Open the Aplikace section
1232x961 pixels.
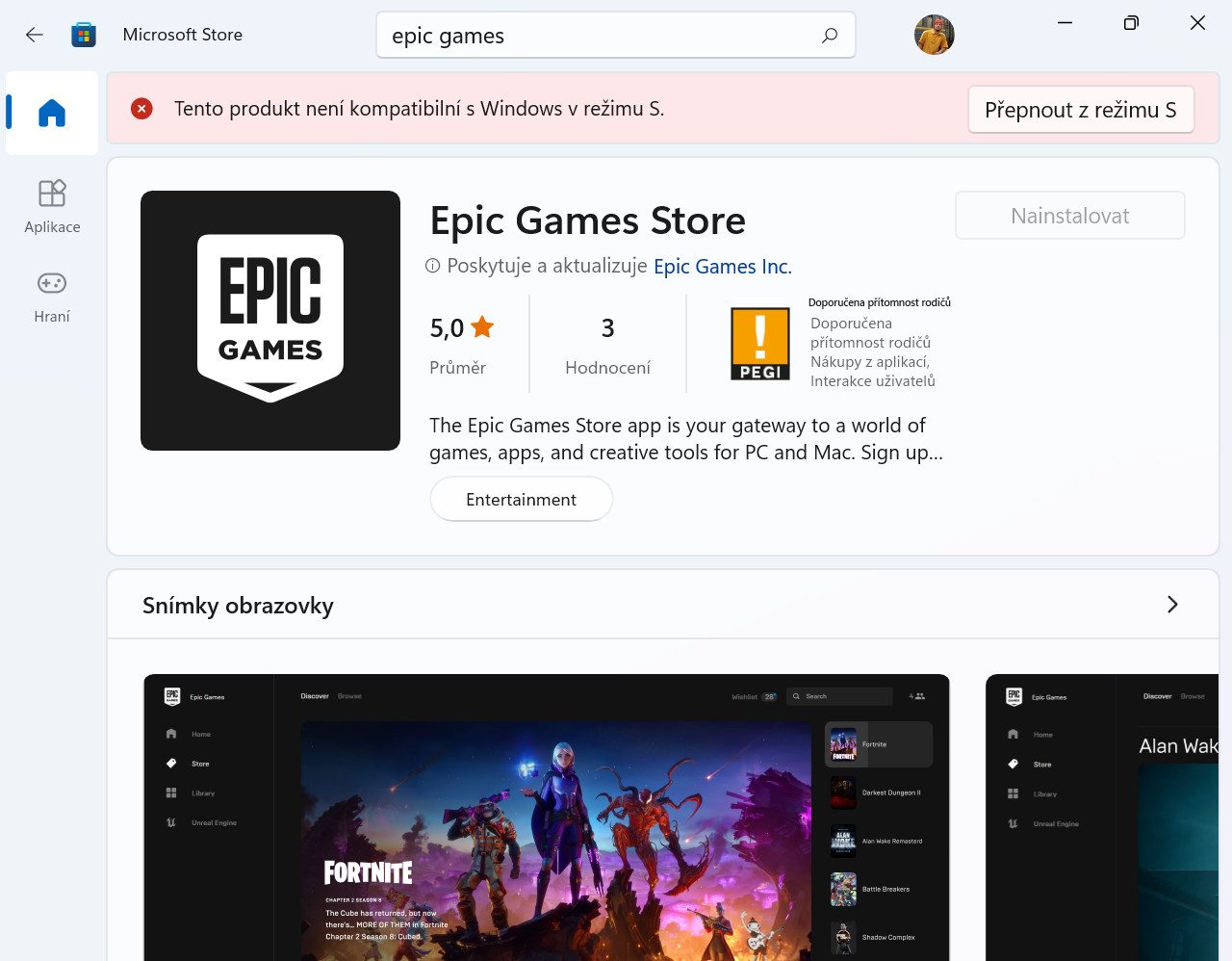[52, 207]
